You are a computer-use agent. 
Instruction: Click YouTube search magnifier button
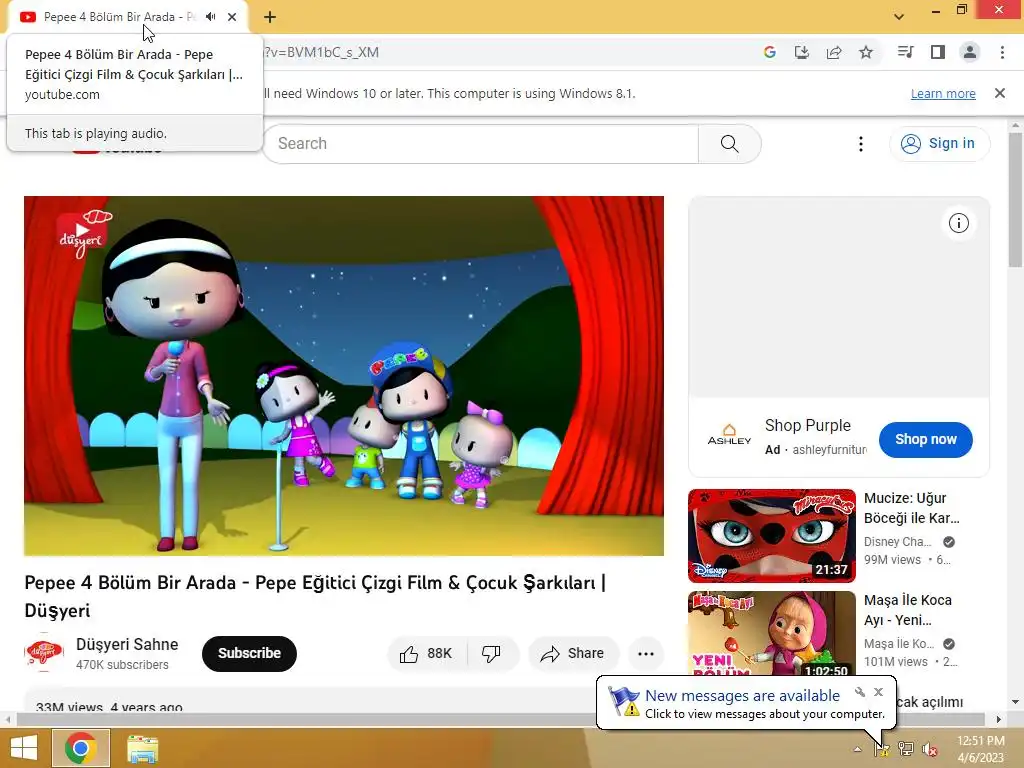coord(729,144)
